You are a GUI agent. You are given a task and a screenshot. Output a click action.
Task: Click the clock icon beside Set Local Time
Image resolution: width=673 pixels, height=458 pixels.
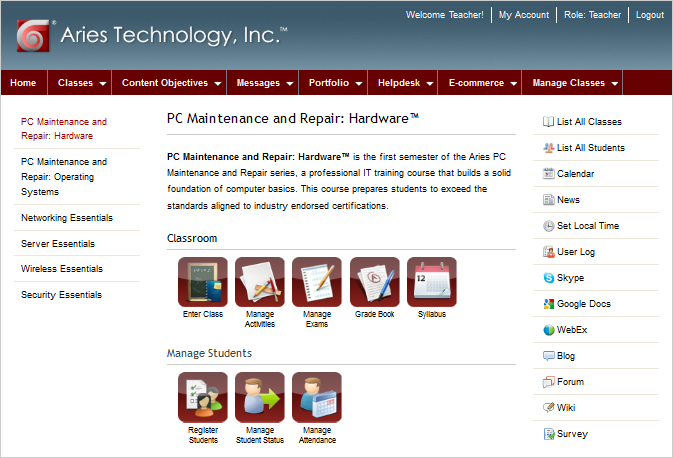click(x=548, y=226)
